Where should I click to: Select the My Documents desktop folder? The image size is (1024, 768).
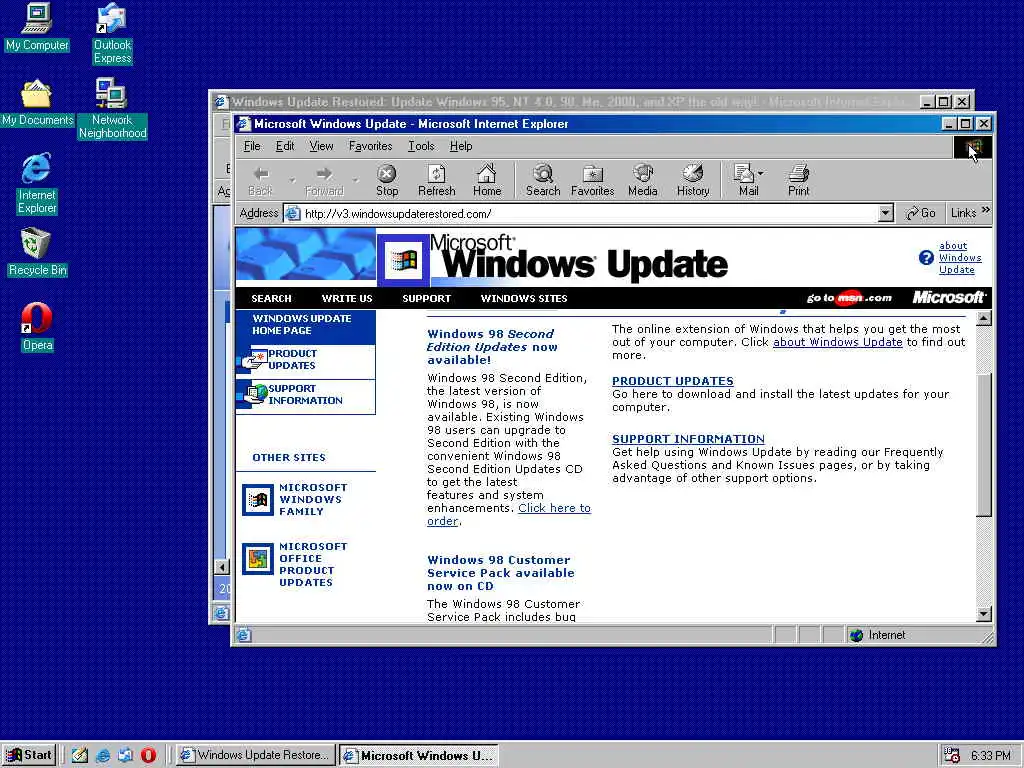[x=37, y=103]
